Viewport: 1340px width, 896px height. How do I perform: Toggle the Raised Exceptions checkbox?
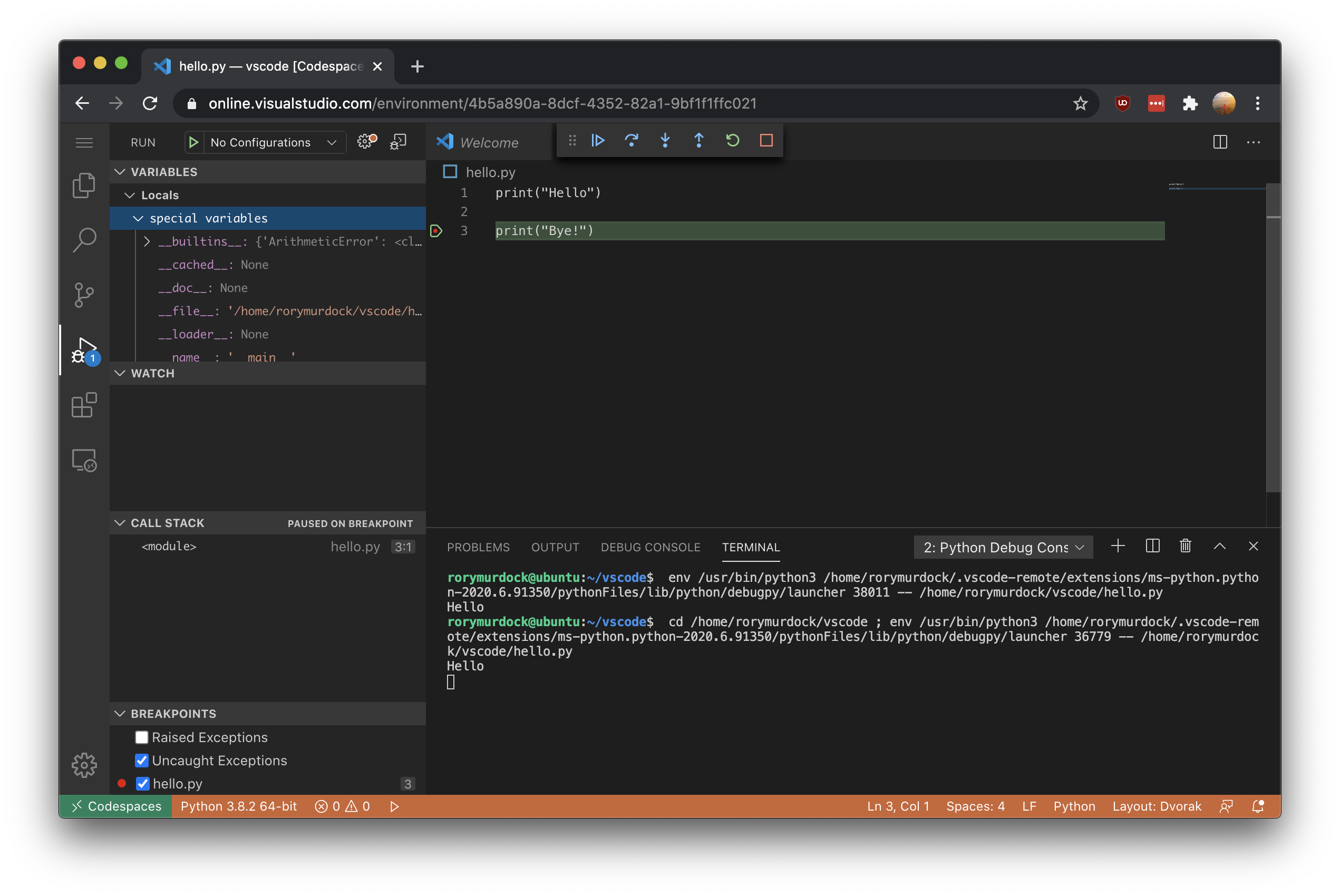click(141, 737)
